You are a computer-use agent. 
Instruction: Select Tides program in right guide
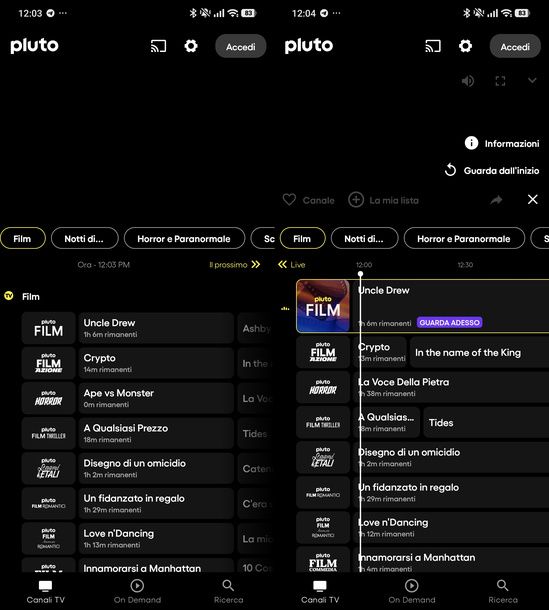486,422
